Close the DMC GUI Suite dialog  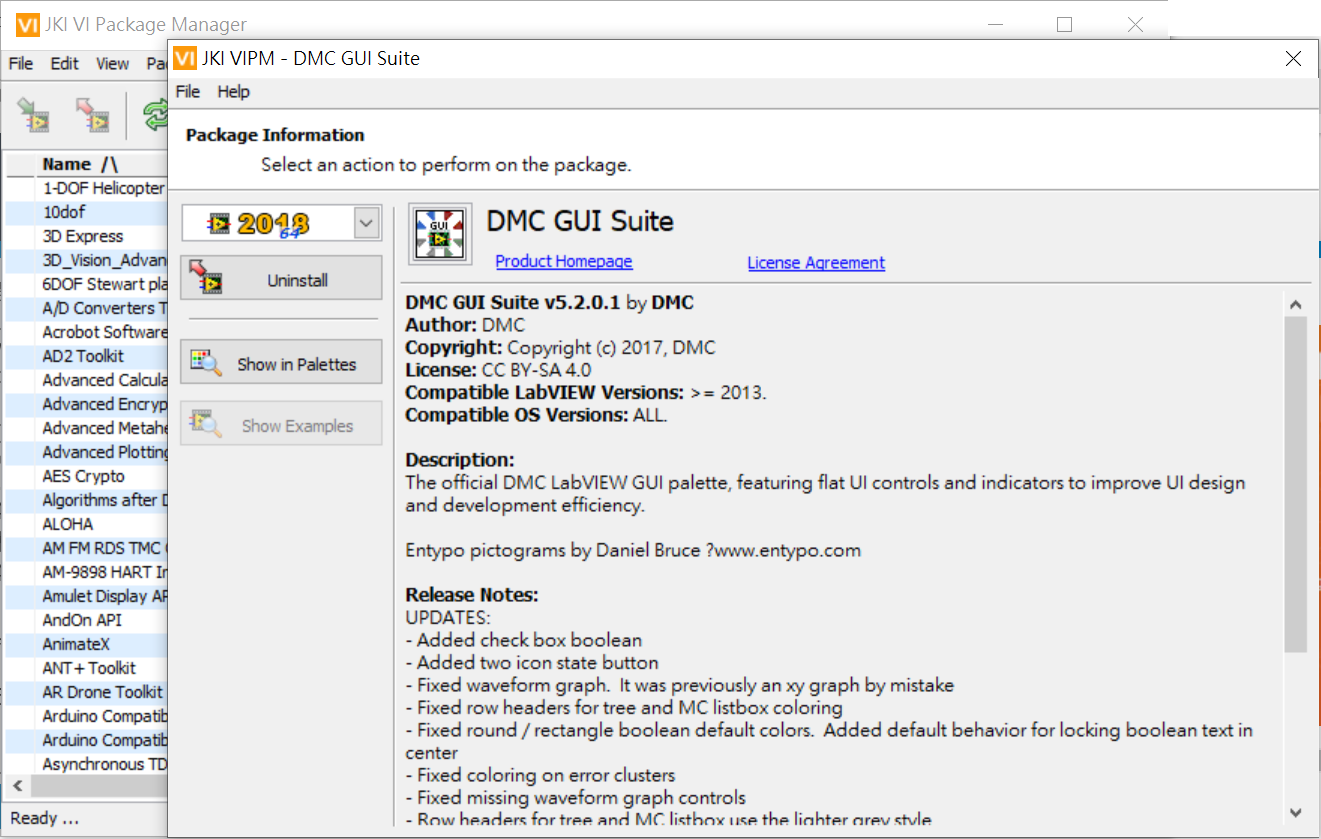pos(1293,59)
